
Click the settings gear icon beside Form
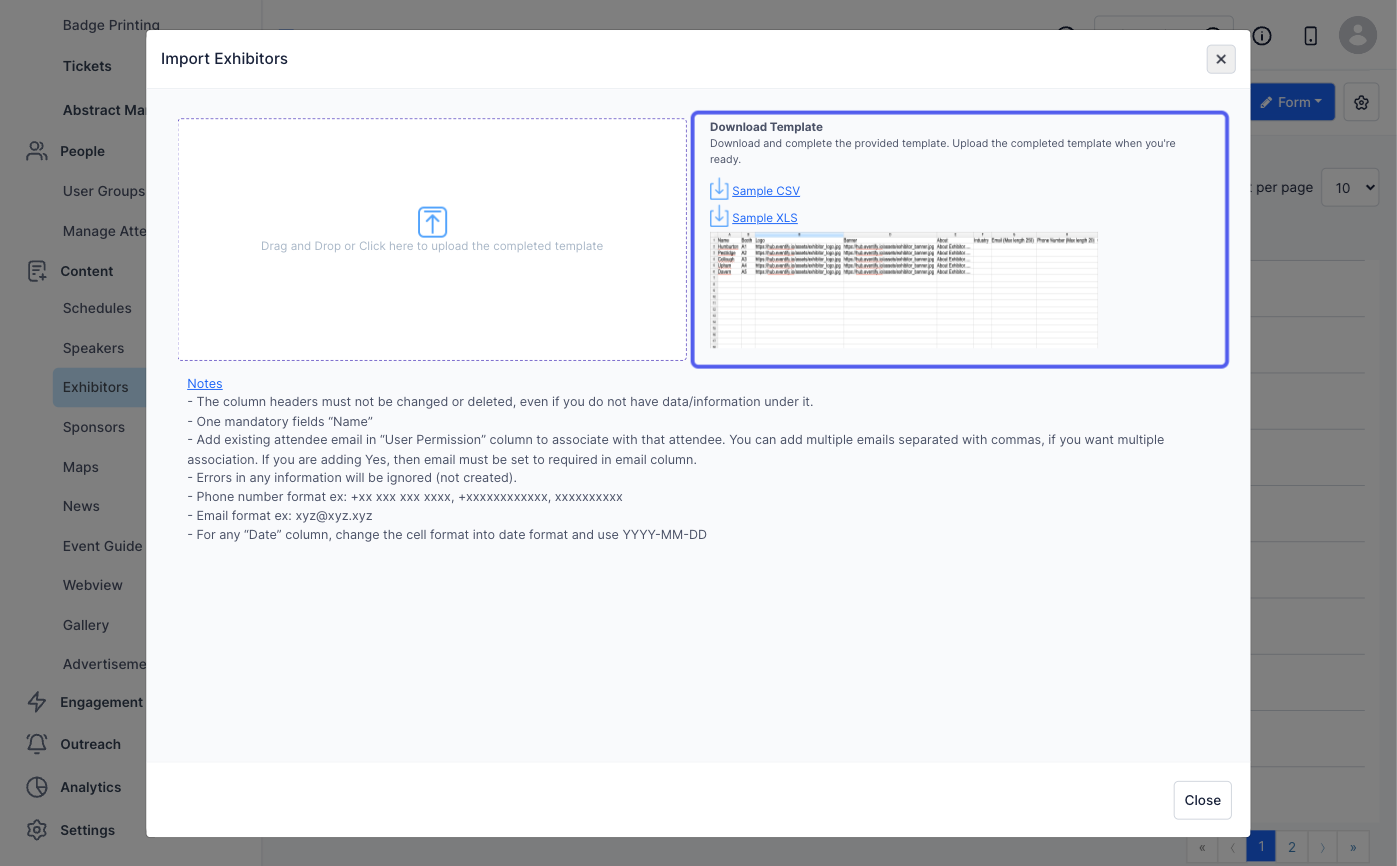(1361, 102)
